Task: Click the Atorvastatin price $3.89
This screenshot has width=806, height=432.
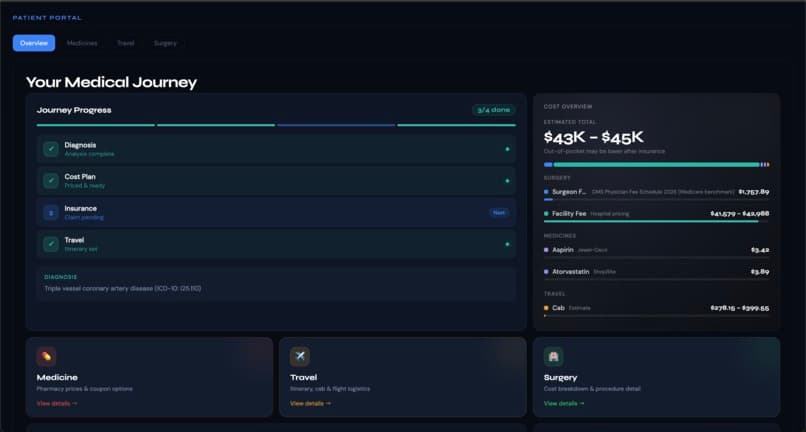Action: [x=760, y=272]
